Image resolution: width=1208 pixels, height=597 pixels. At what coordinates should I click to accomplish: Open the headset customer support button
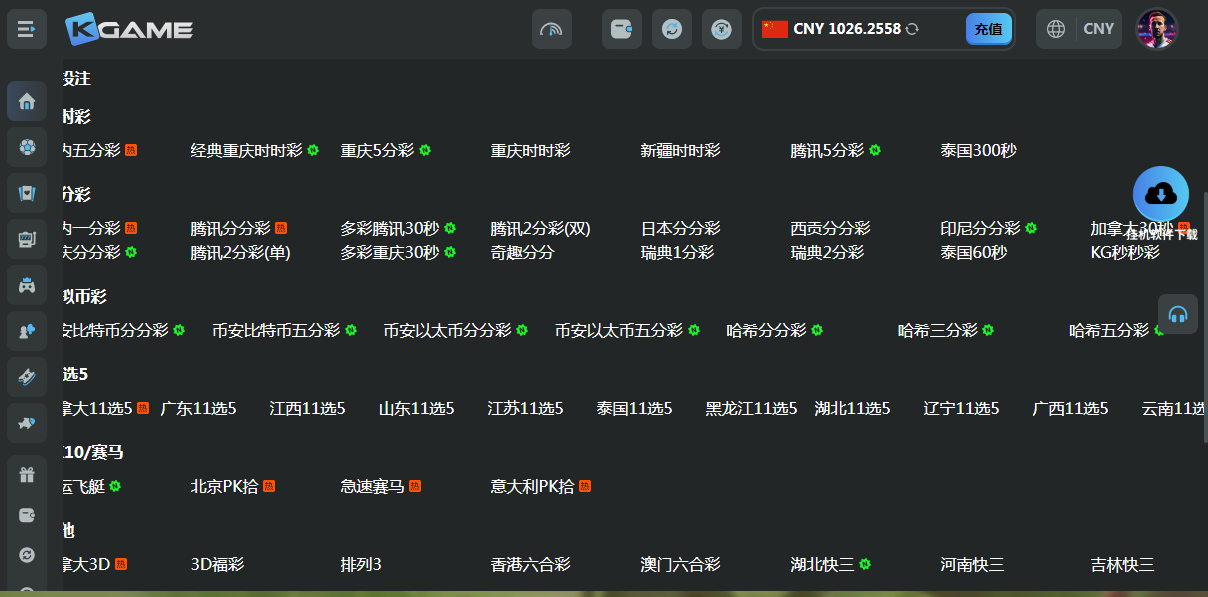[1178, 314]
